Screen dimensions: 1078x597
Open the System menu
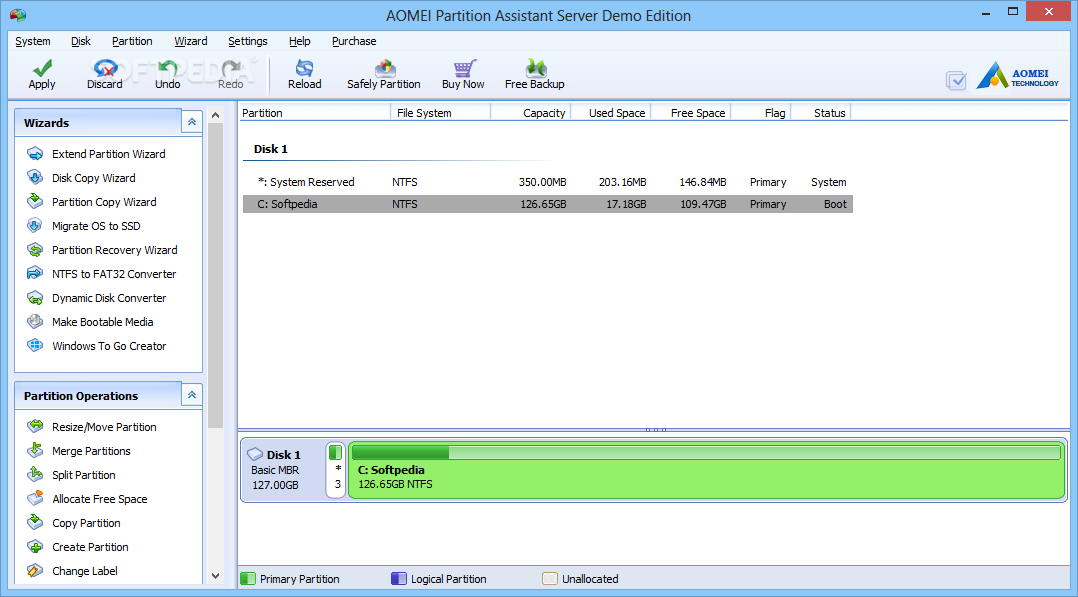(32, 41)
